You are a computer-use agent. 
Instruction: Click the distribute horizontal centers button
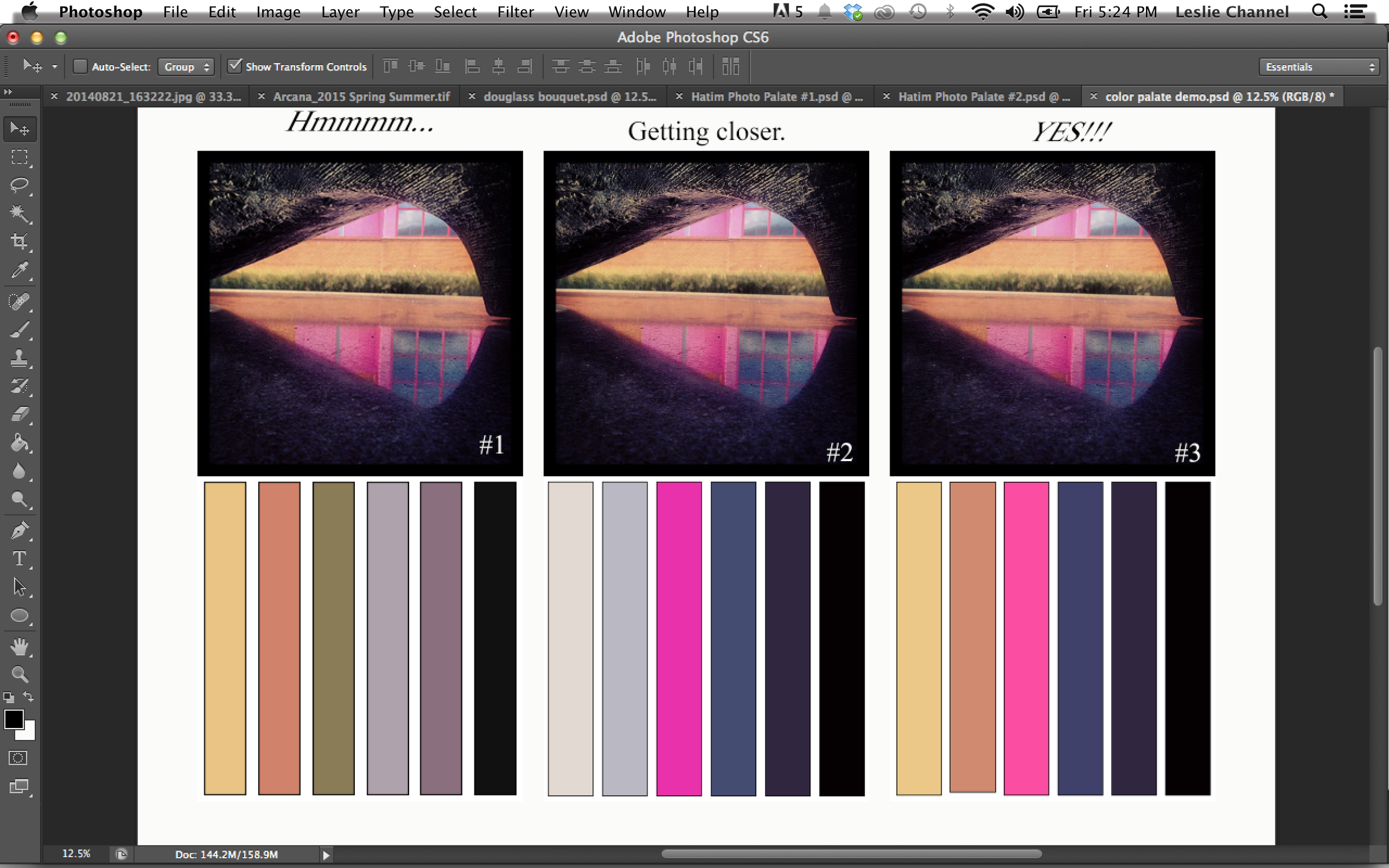click(x=670, y=66)
